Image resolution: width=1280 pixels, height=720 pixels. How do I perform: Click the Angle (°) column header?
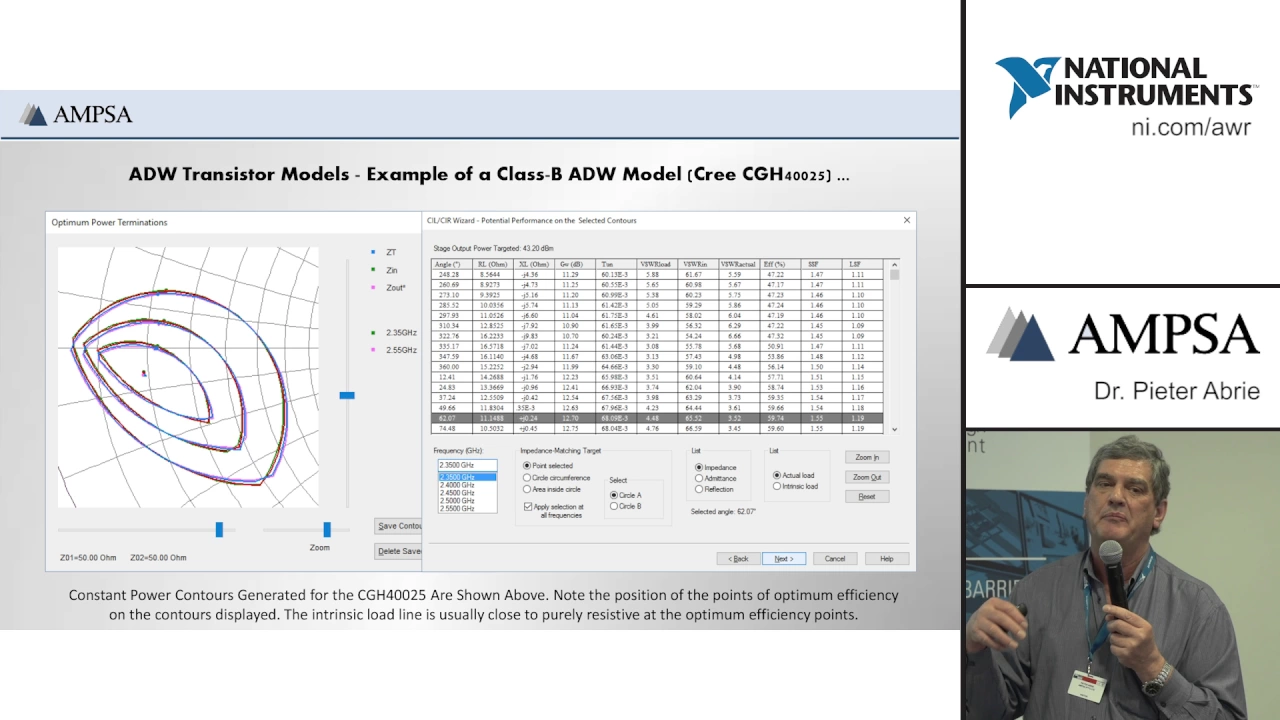coord(450,264)
